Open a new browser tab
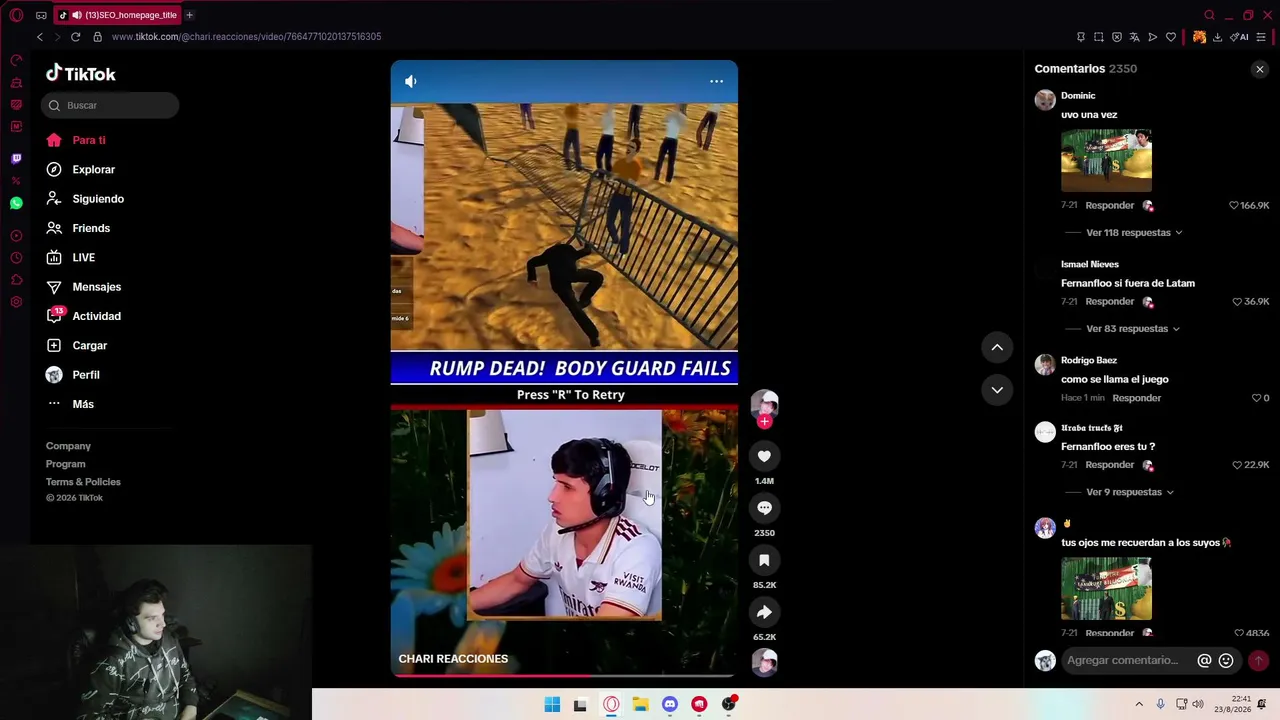The image size is (1280, 720). (x=189, y=15)
